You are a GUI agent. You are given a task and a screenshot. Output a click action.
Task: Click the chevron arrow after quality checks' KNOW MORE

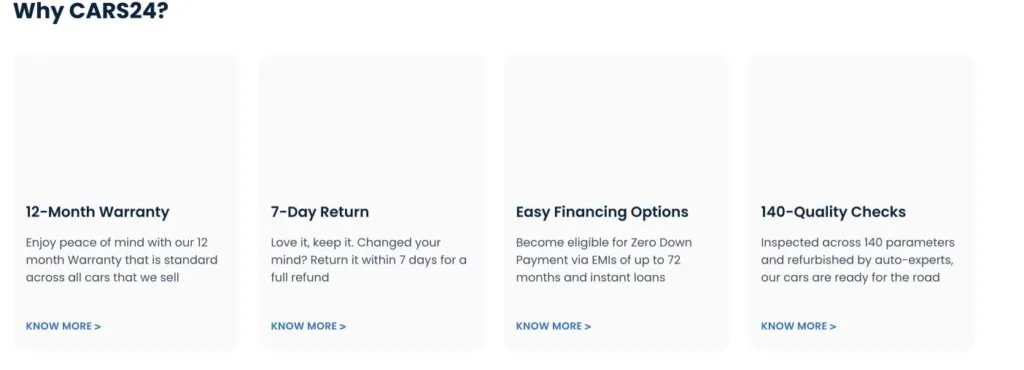tap(833, 326)
